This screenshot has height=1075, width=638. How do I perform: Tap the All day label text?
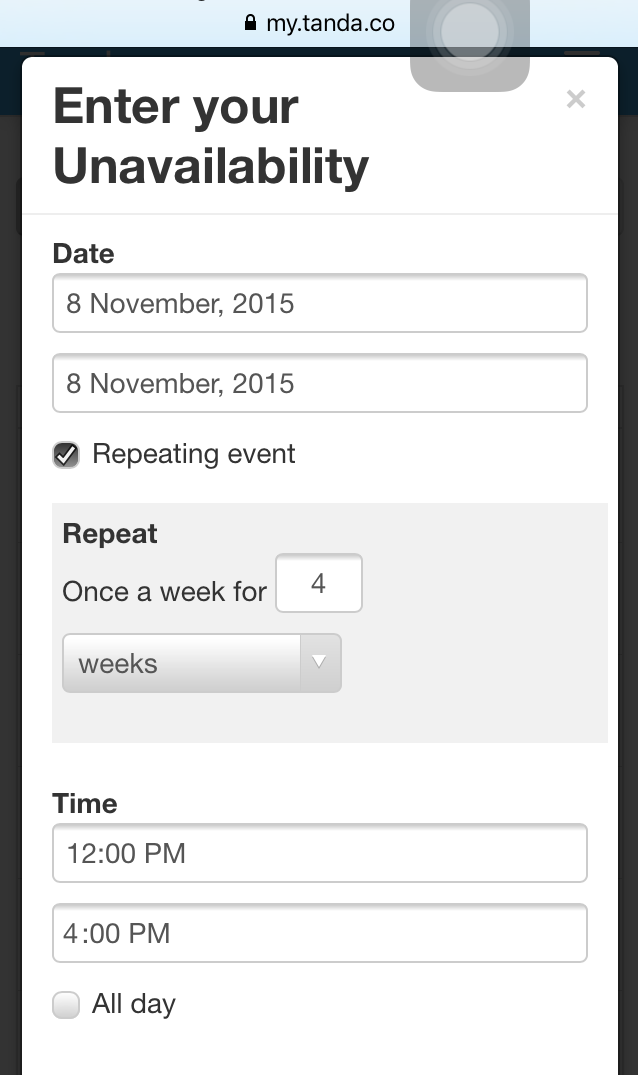[134, 1004]
